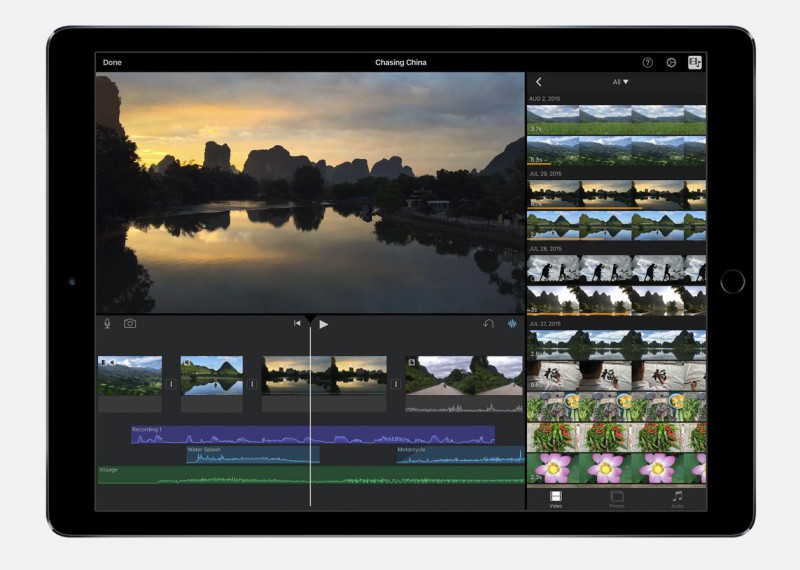Click the undo arrow icon
800x570 pixels.
[489, 324]
